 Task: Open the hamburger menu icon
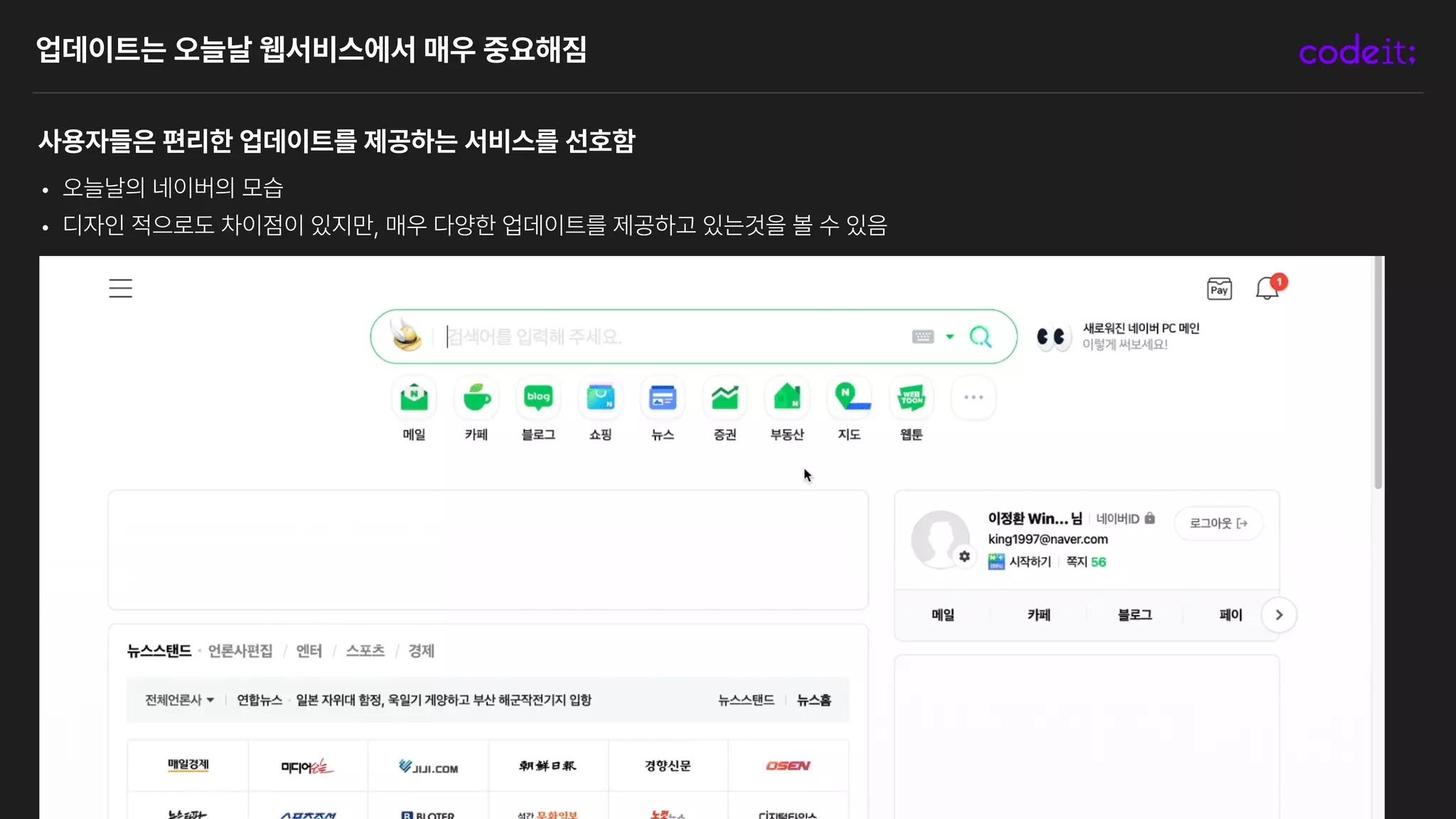(x=120, y=288)
